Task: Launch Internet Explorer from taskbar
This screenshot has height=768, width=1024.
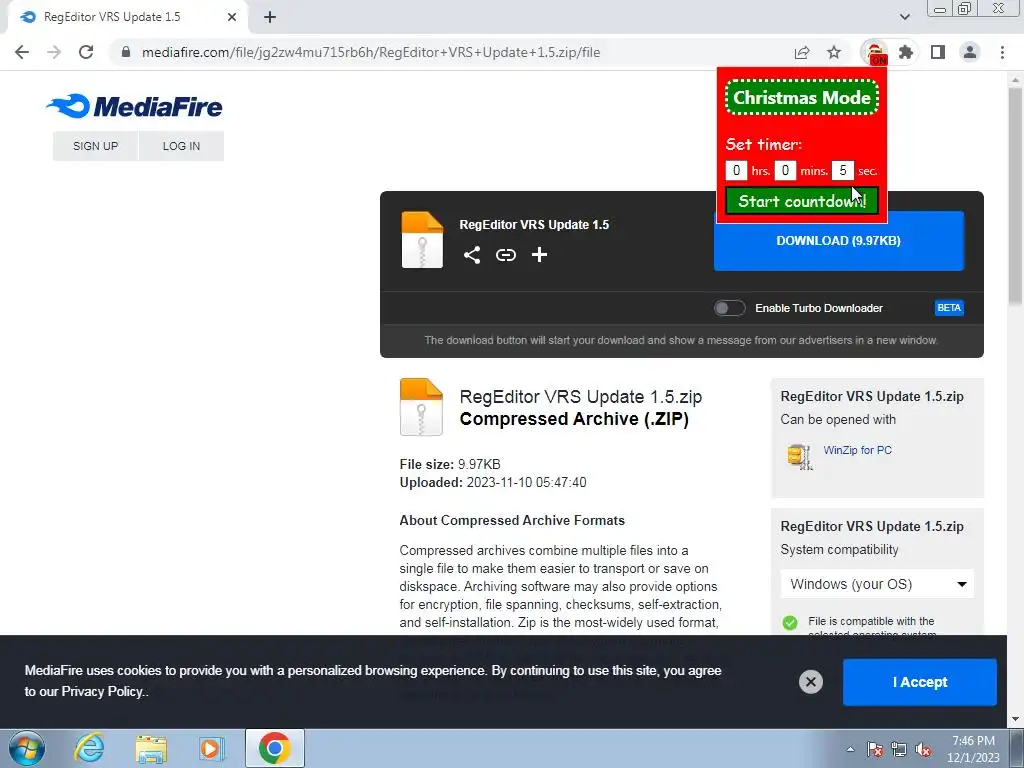Action: coord(89,748)
